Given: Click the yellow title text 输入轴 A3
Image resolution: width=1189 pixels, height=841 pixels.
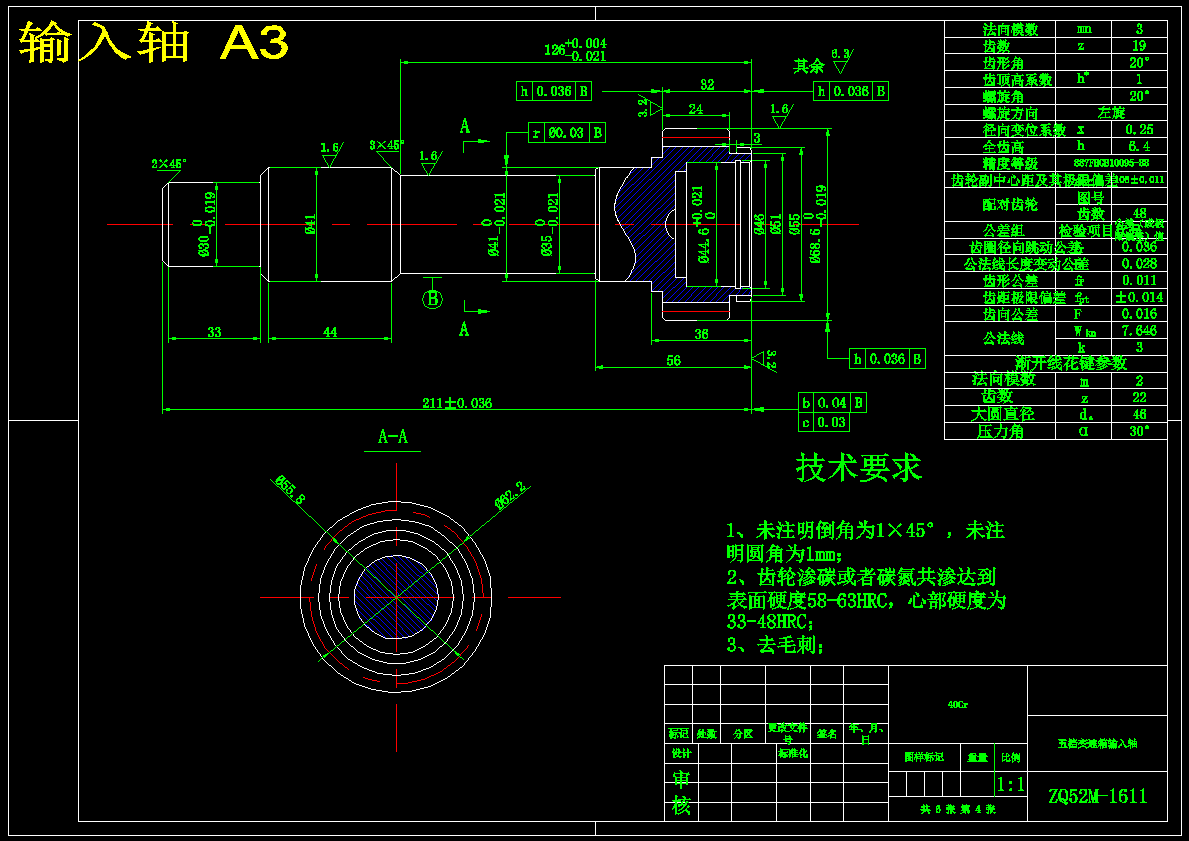Looking at the screenshot, I should [x=154, y=42].
